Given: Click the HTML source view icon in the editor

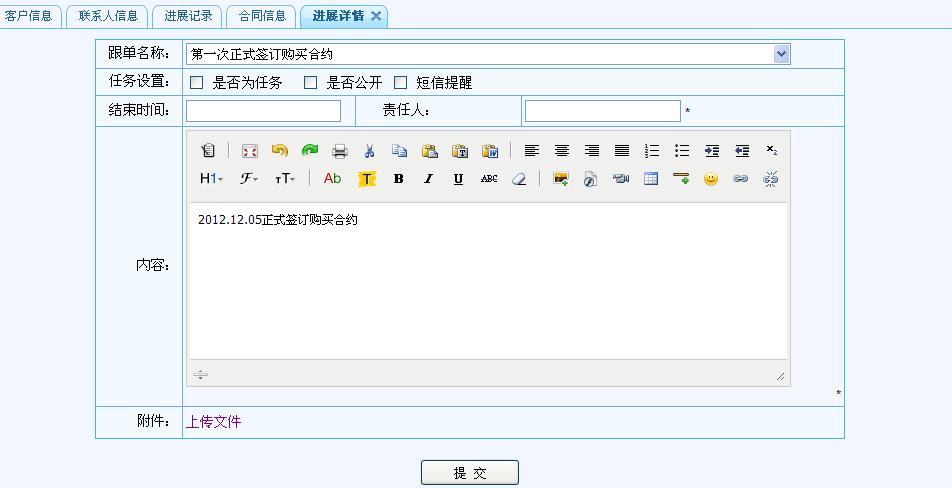Looking at the screenshot, I should [x=208, y=151].
